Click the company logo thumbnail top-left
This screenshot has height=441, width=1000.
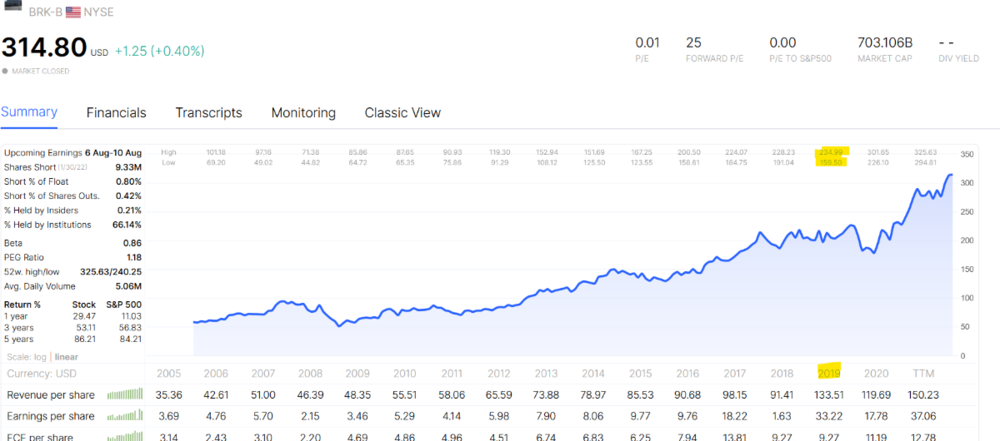(x=13, y=4)
